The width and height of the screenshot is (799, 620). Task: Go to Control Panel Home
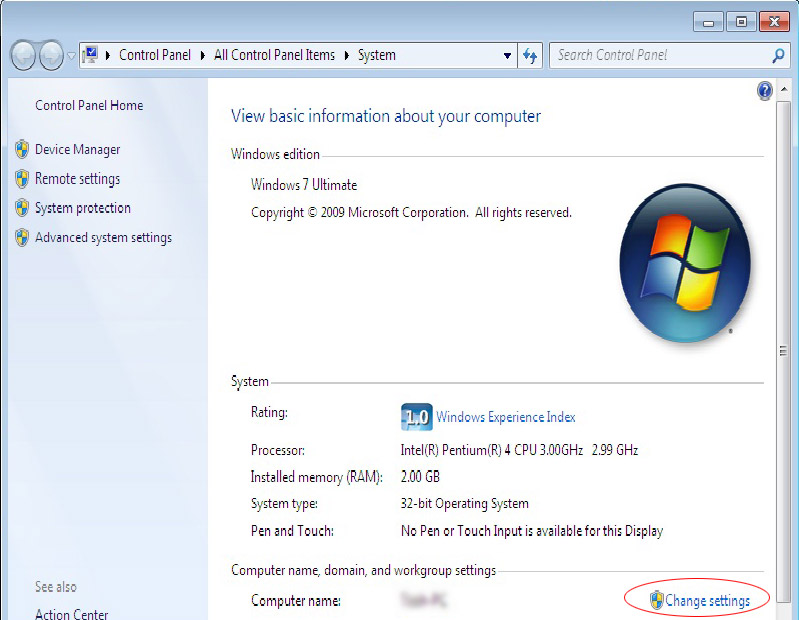point(89,105)
